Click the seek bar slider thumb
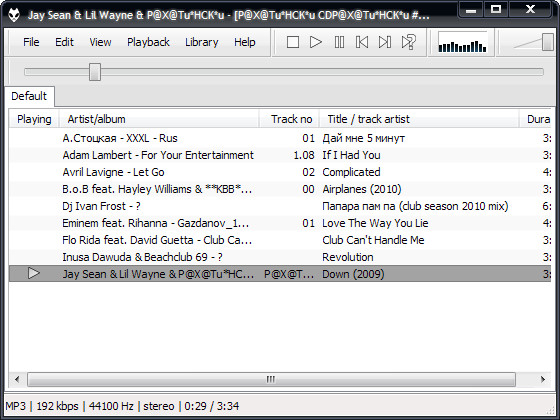Screen dimensions: 560x420 [95, 72]
